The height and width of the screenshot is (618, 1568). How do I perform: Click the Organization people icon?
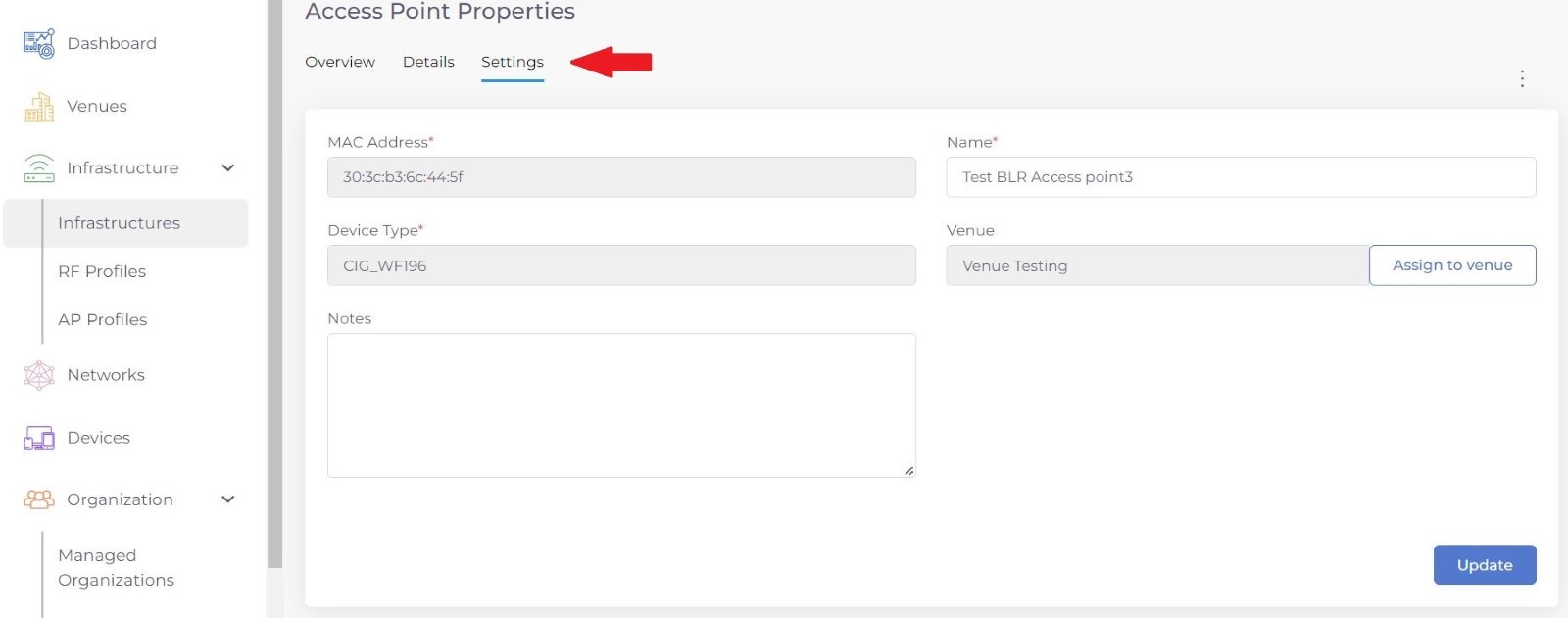tap(38, 499)
